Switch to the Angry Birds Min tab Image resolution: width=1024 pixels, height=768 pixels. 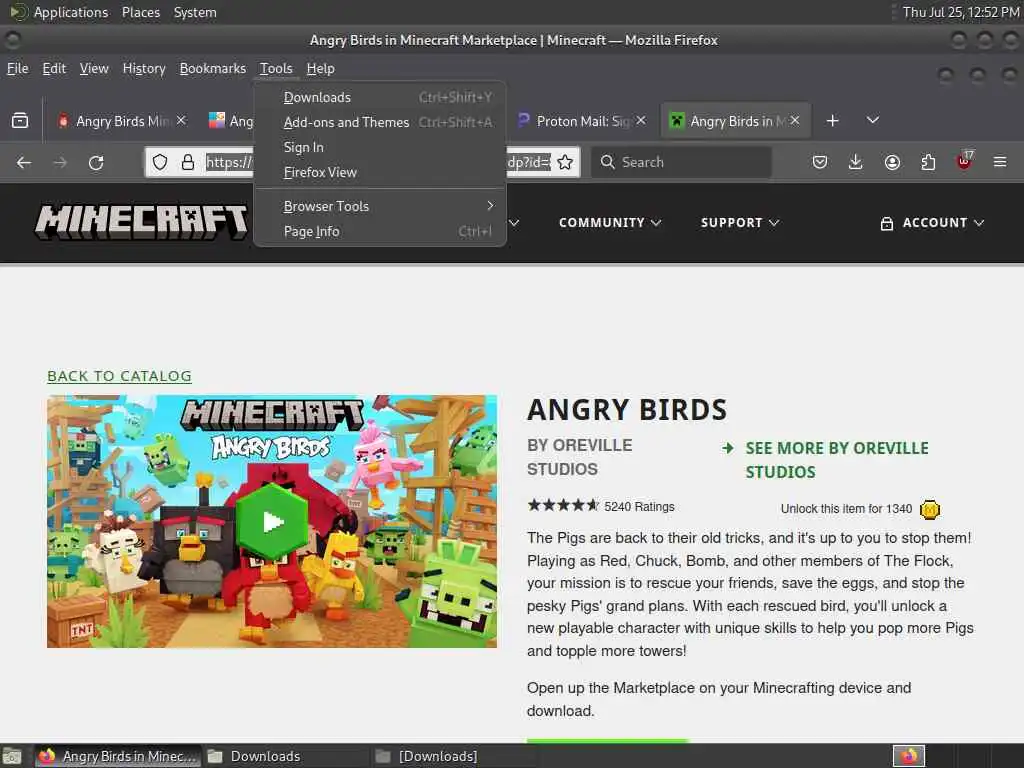point(123,121)
